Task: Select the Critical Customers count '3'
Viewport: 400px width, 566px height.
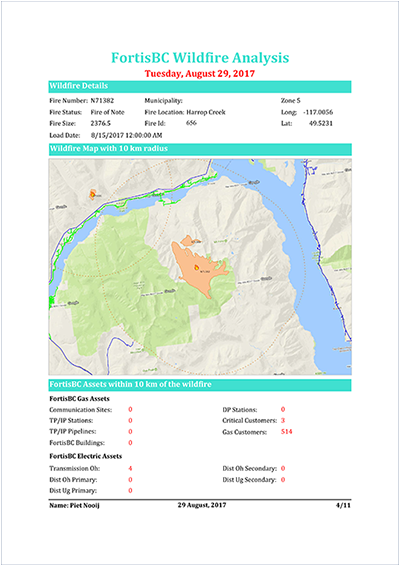Action: [x=283, y=421]
